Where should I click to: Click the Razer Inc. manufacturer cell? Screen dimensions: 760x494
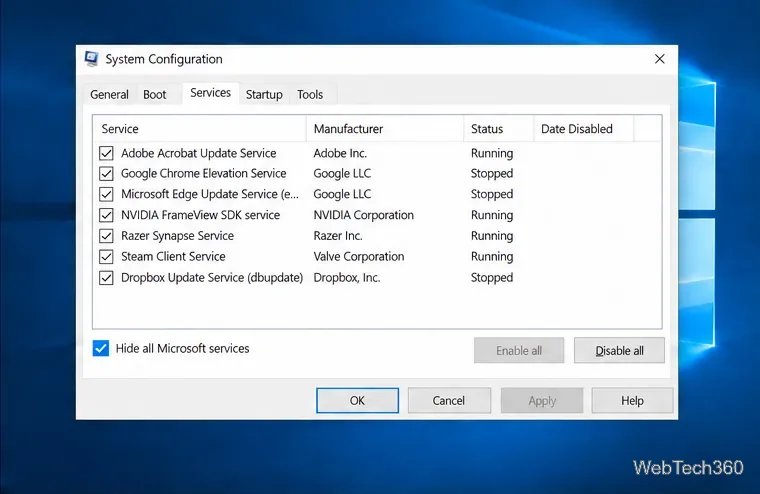338,236
